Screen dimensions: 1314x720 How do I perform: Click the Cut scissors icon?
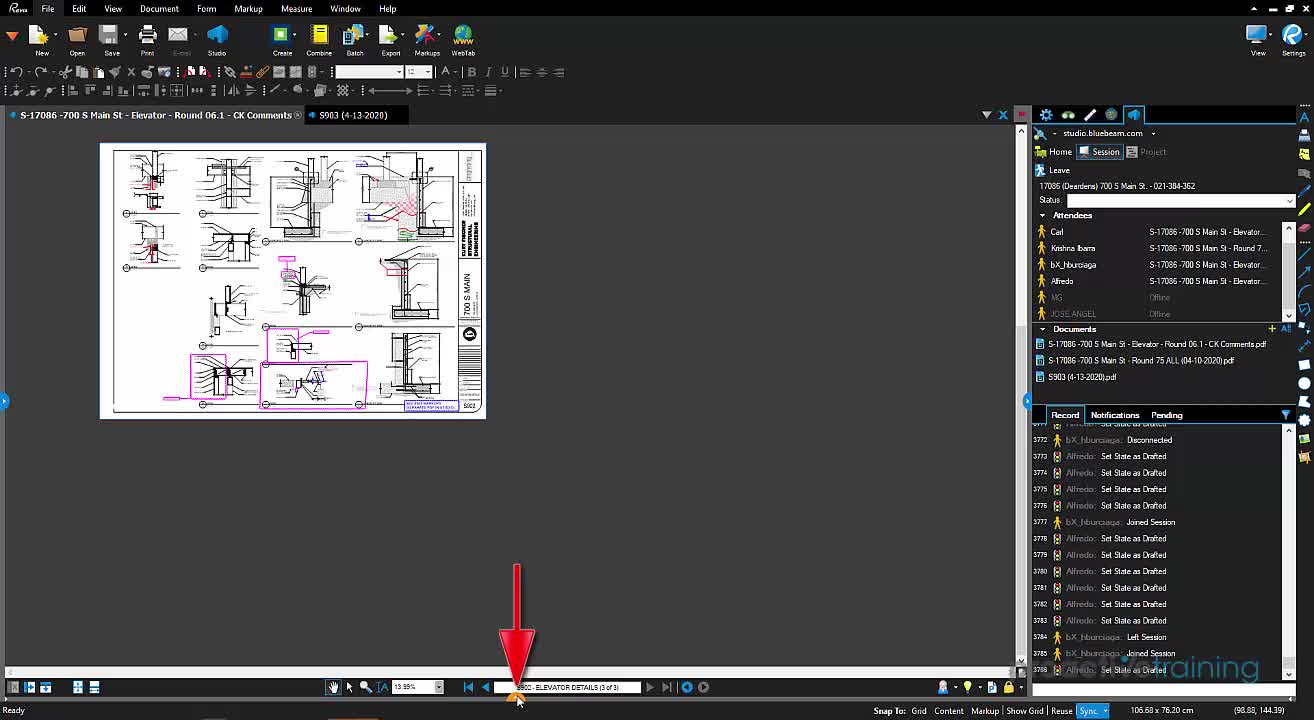point(65,72)
